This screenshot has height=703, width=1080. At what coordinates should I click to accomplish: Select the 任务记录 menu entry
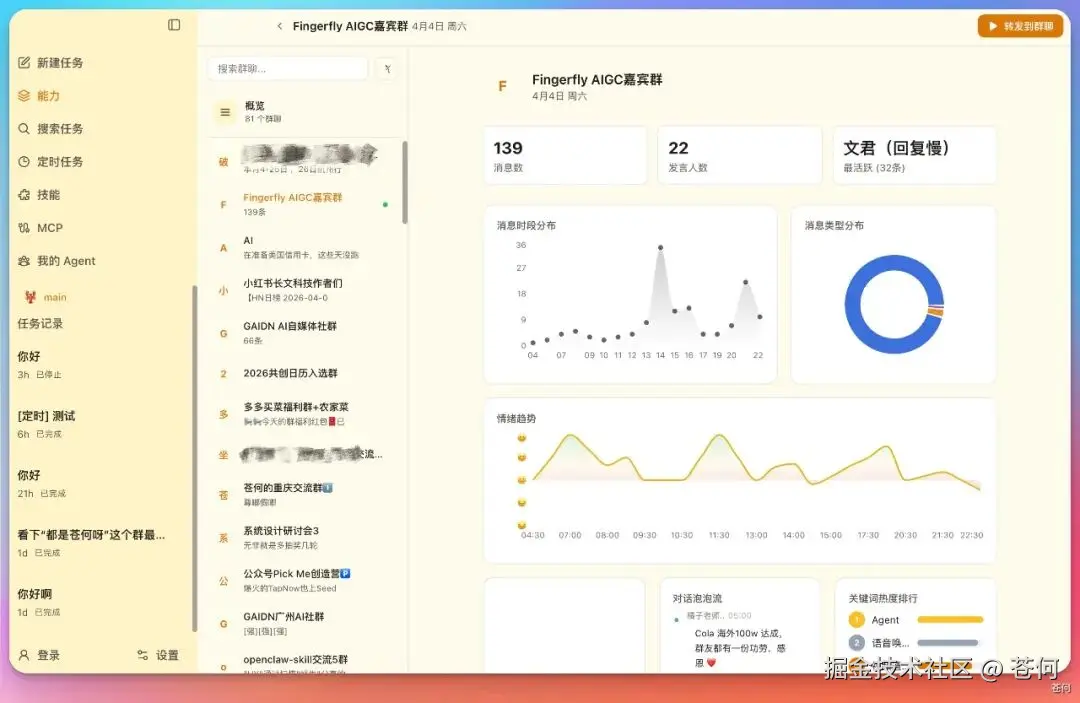tap(40, 322)
